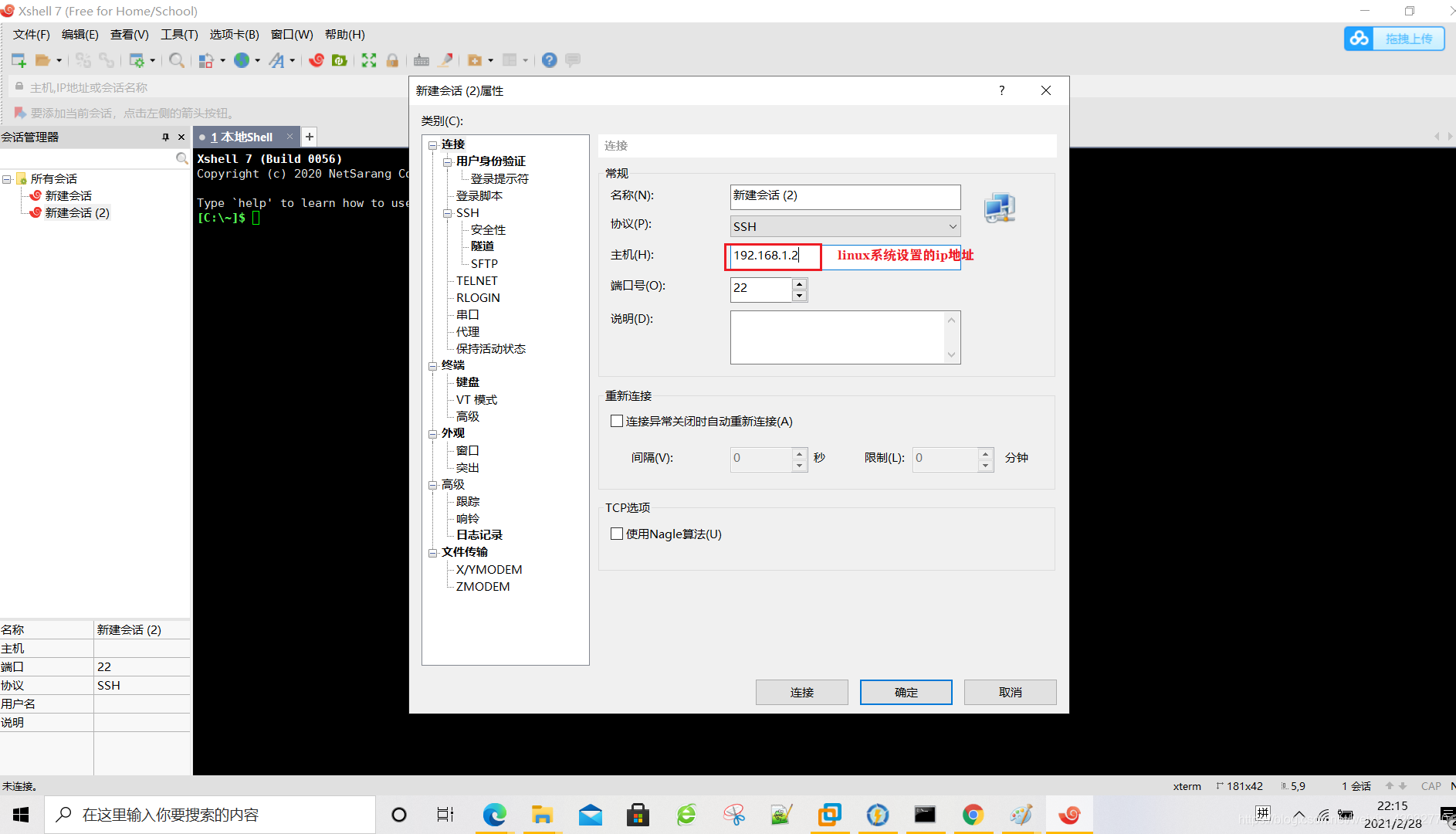The image size is (1456, 834).
Task: Click the Open Session folder icon
Action: tap(43, 60)
